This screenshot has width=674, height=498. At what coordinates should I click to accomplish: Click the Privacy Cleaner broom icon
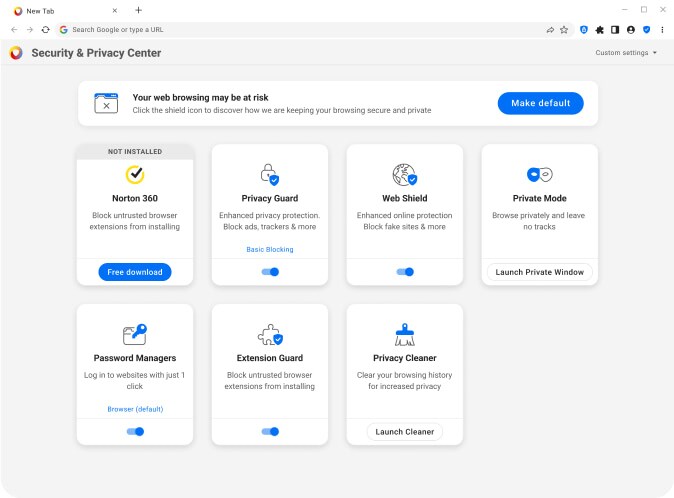click(404, 334)
